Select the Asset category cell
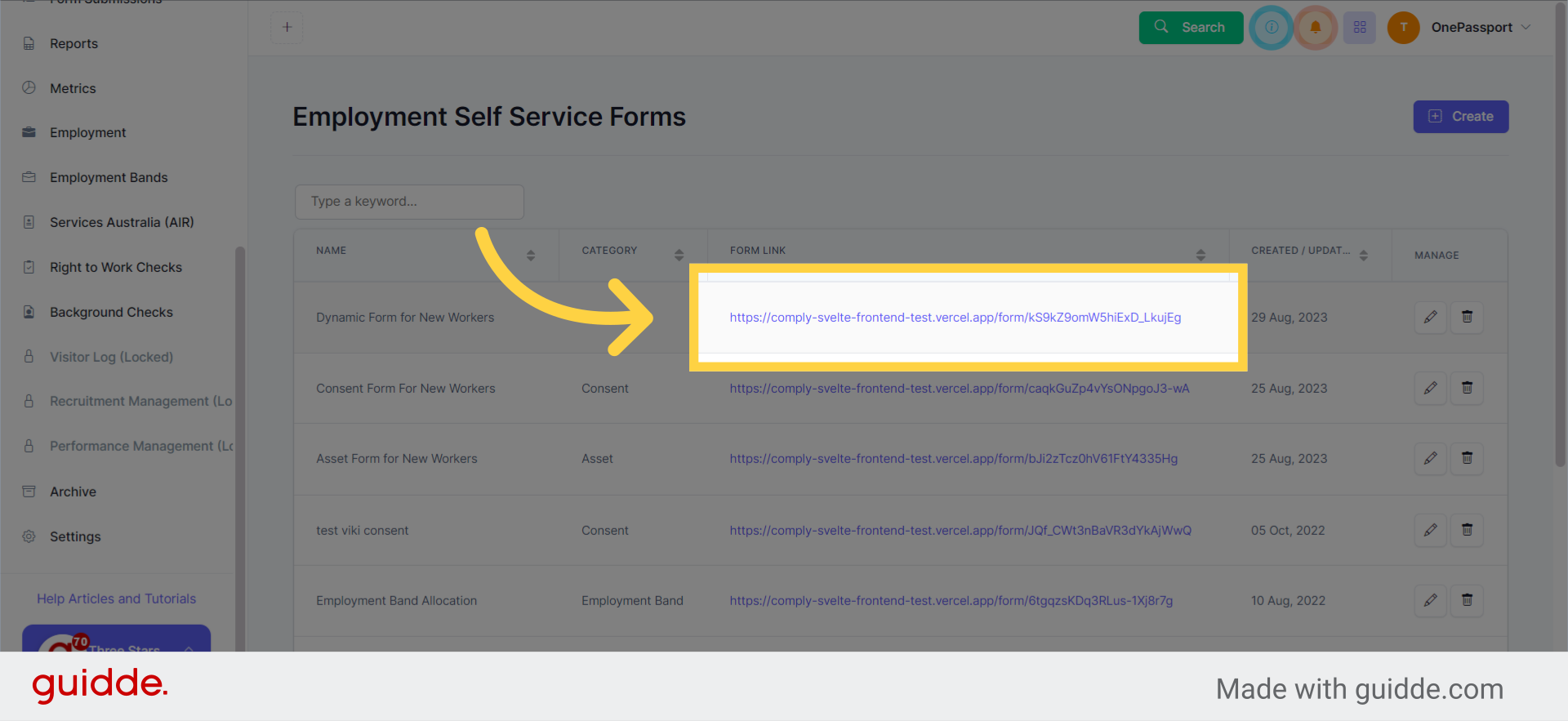Viewport: 1568px width, 721px height. 597,459
